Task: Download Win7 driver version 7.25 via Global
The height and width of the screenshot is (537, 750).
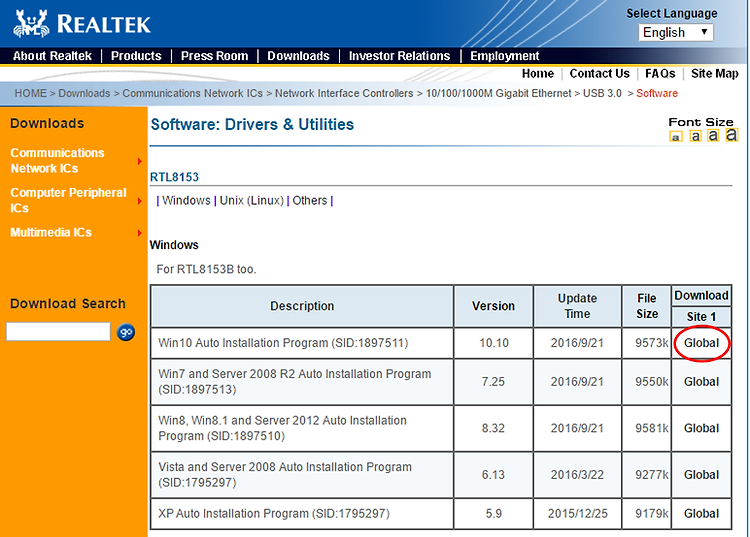Action: (701, 382)
